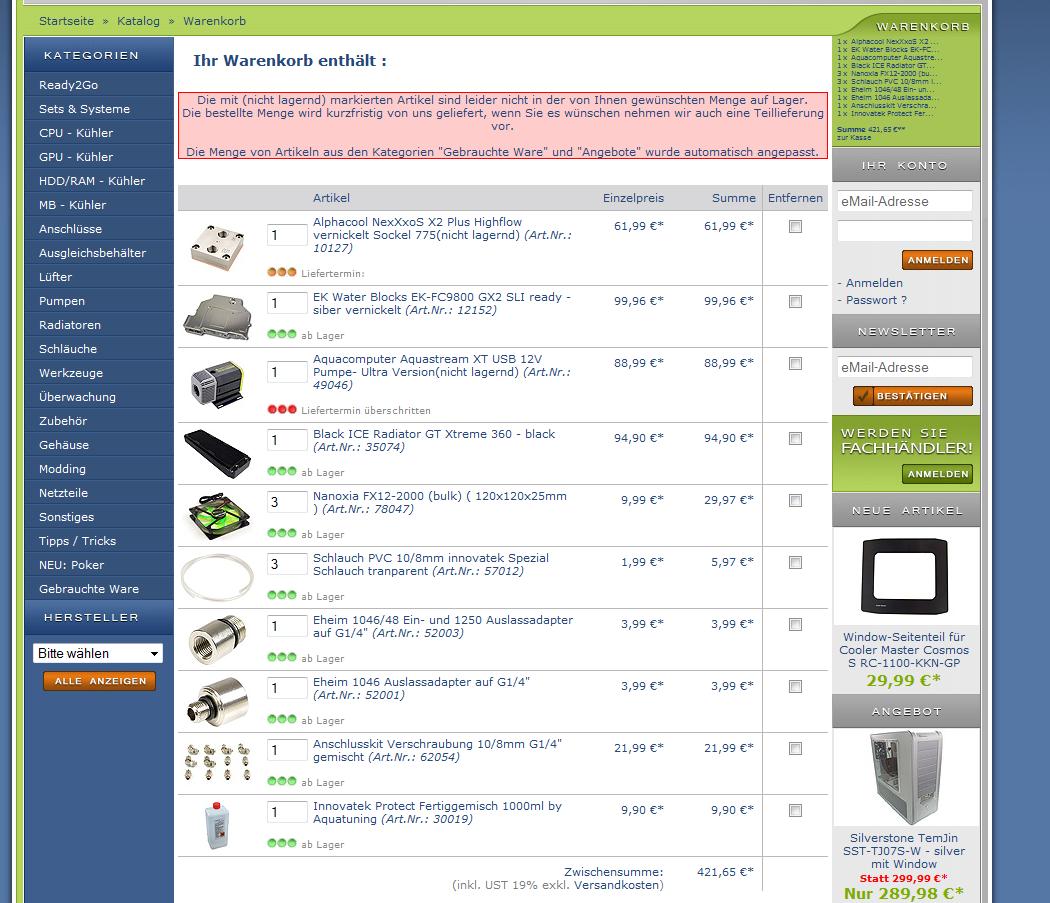Check remove box for Schlauch PVC 10/8mm

(x=796, y=562)
